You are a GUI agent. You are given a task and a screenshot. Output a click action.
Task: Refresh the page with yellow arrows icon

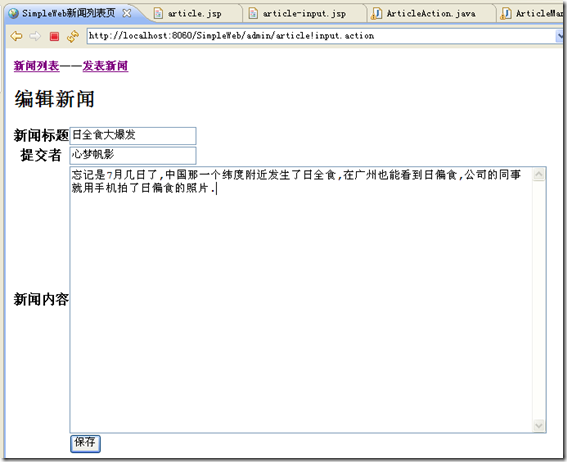pos(73,36)
